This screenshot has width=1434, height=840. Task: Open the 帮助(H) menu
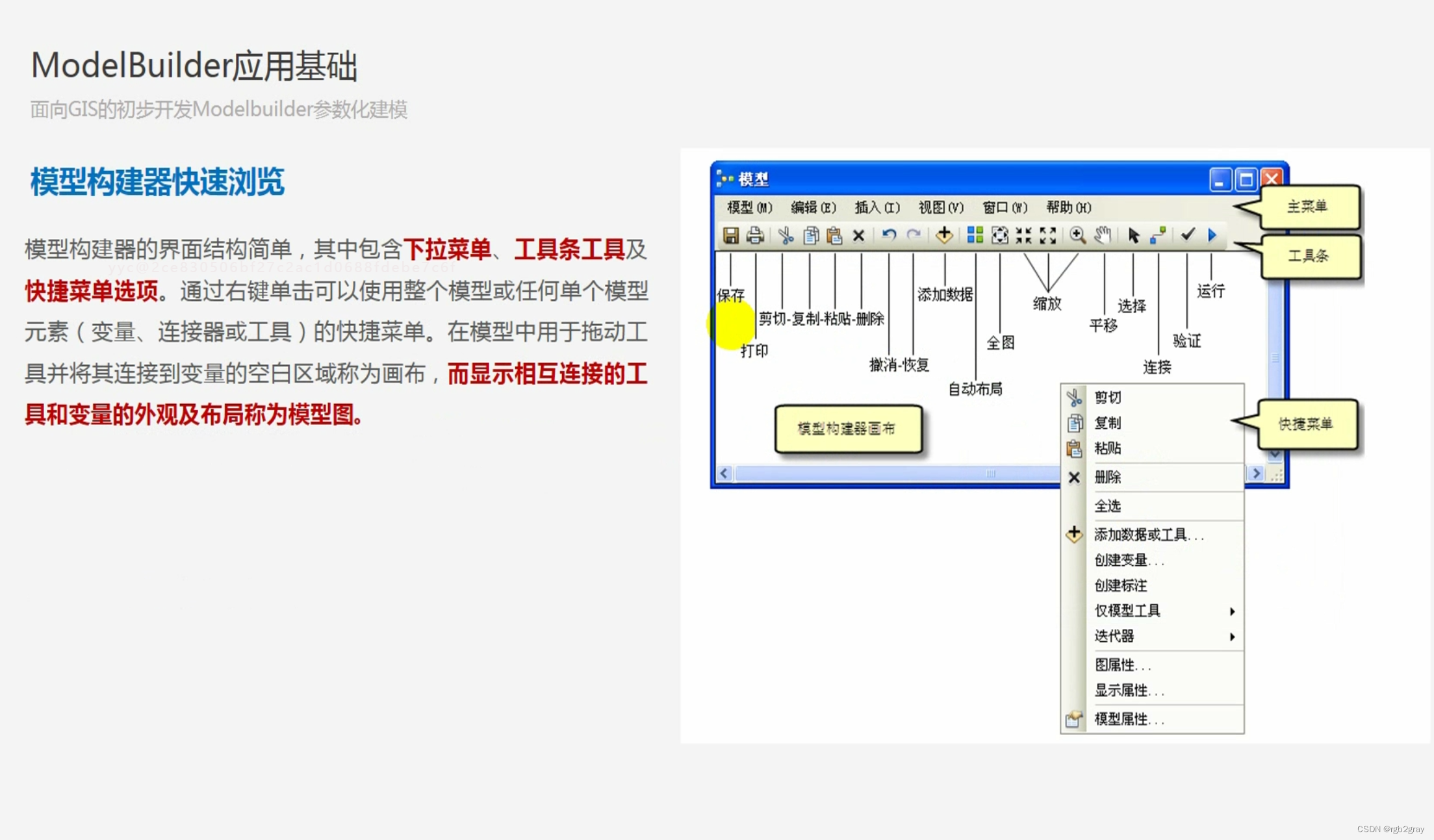1068,207
